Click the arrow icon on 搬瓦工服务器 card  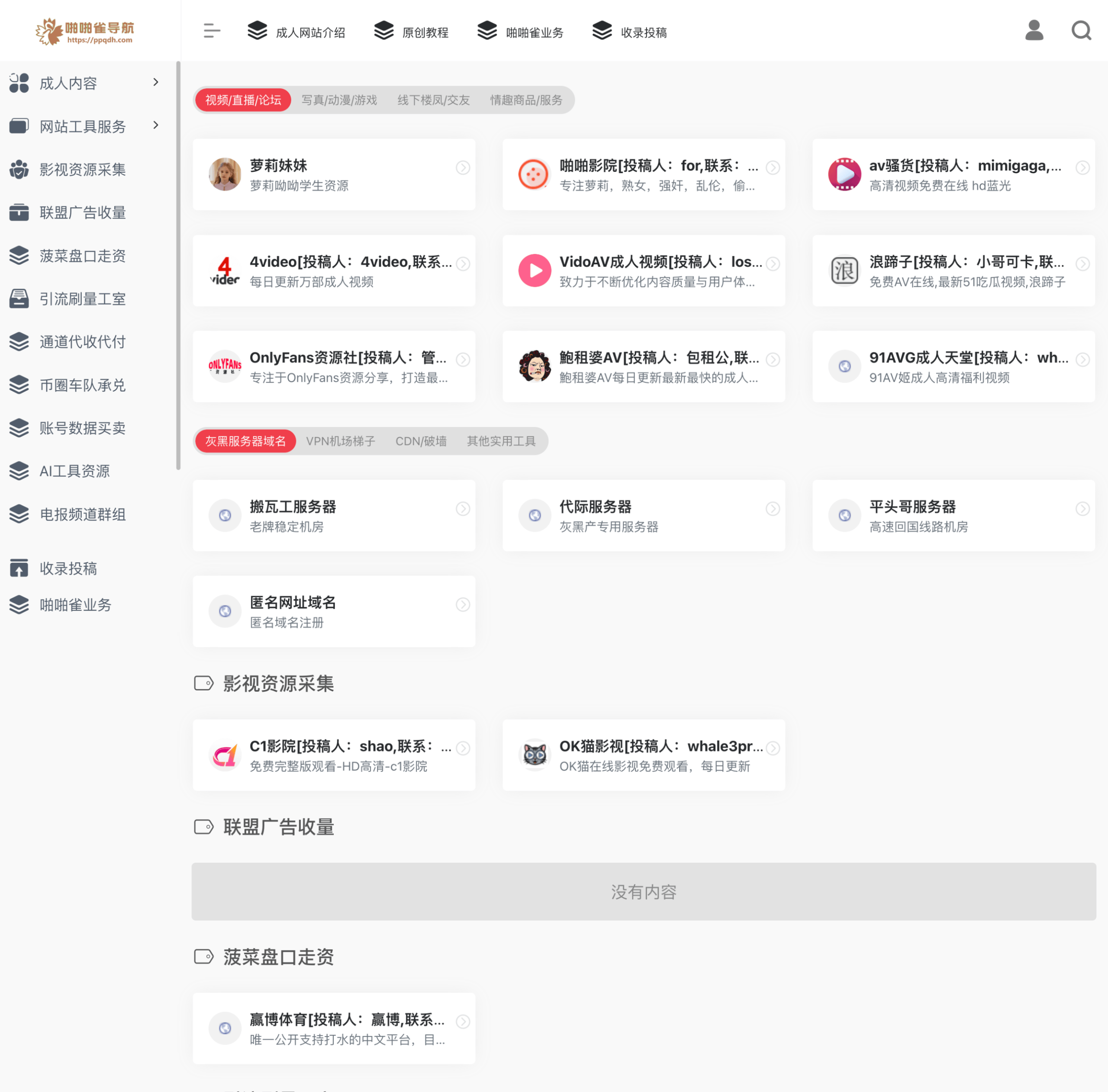463,508
